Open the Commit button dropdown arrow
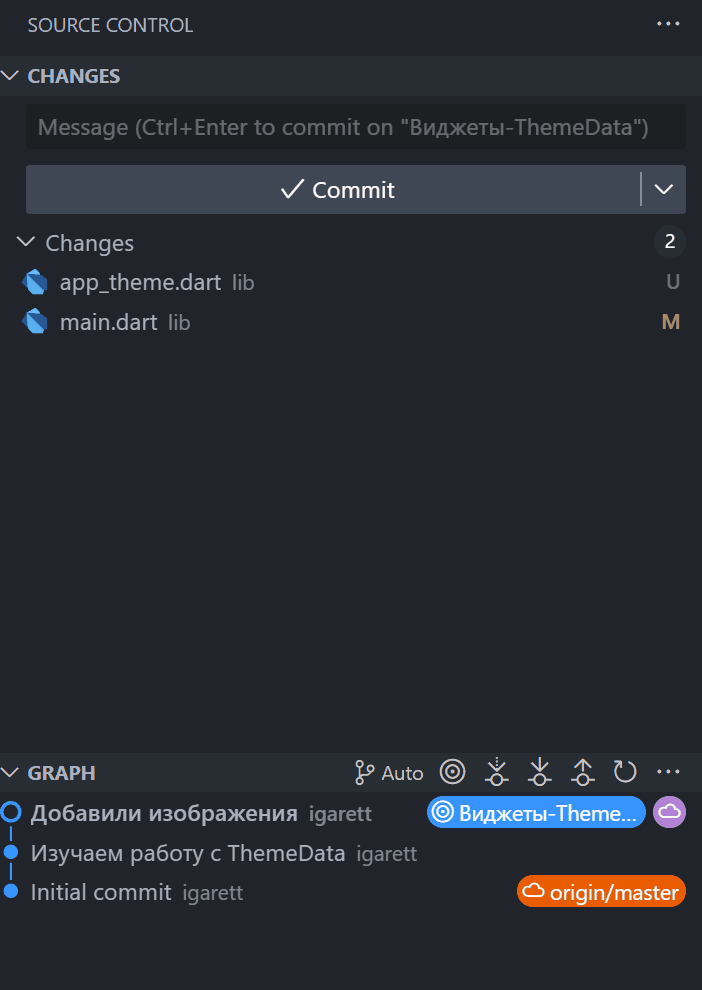Screen dimensions: 702x990 click(x=663, y=190)
